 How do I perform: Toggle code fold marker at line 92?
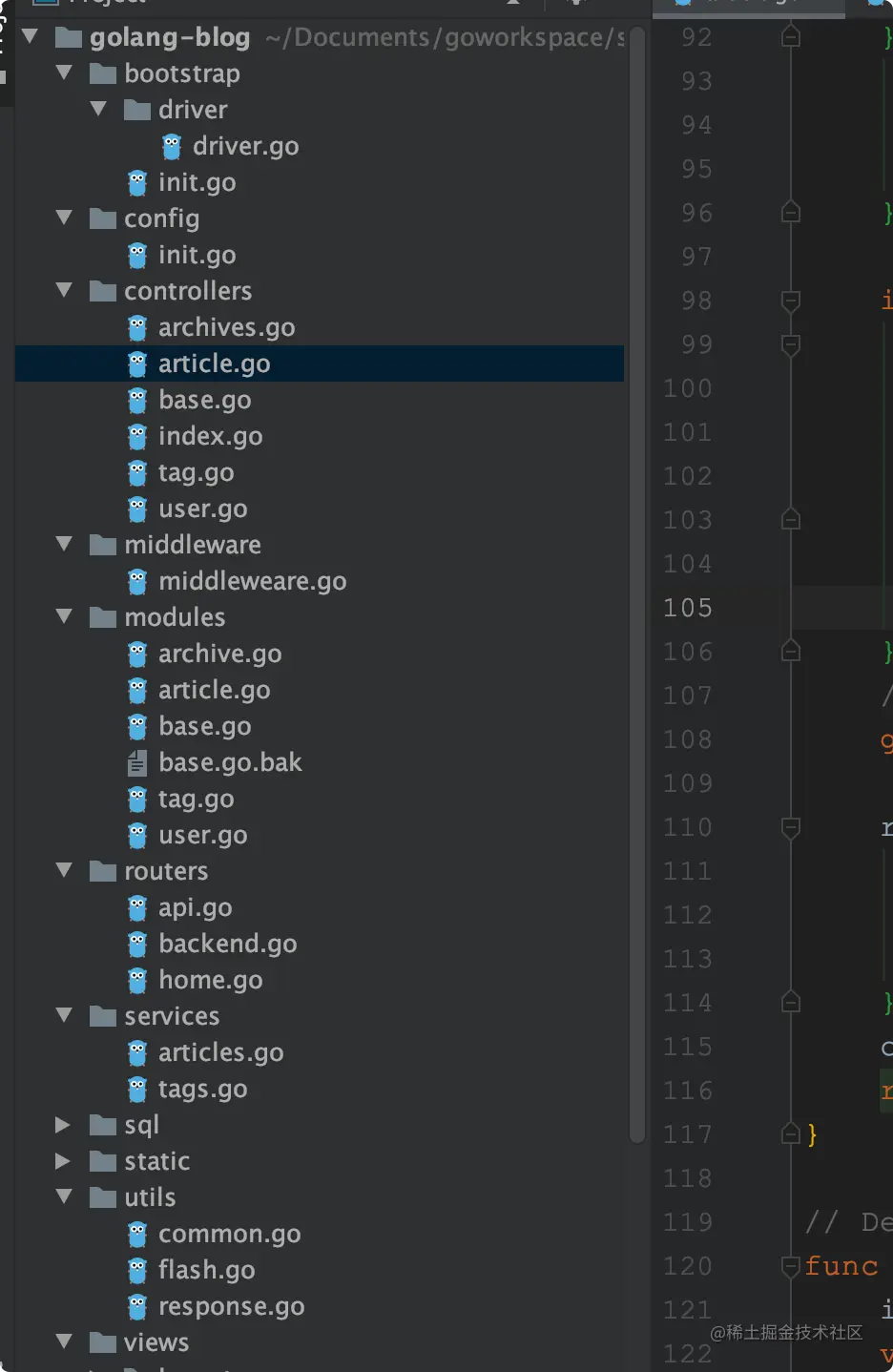(791, 37)
